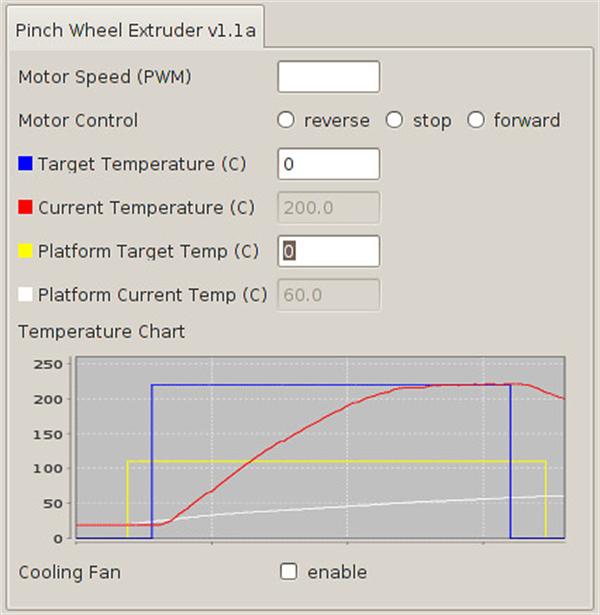Click the Temperature Chart heading

[x=101, y=331]
